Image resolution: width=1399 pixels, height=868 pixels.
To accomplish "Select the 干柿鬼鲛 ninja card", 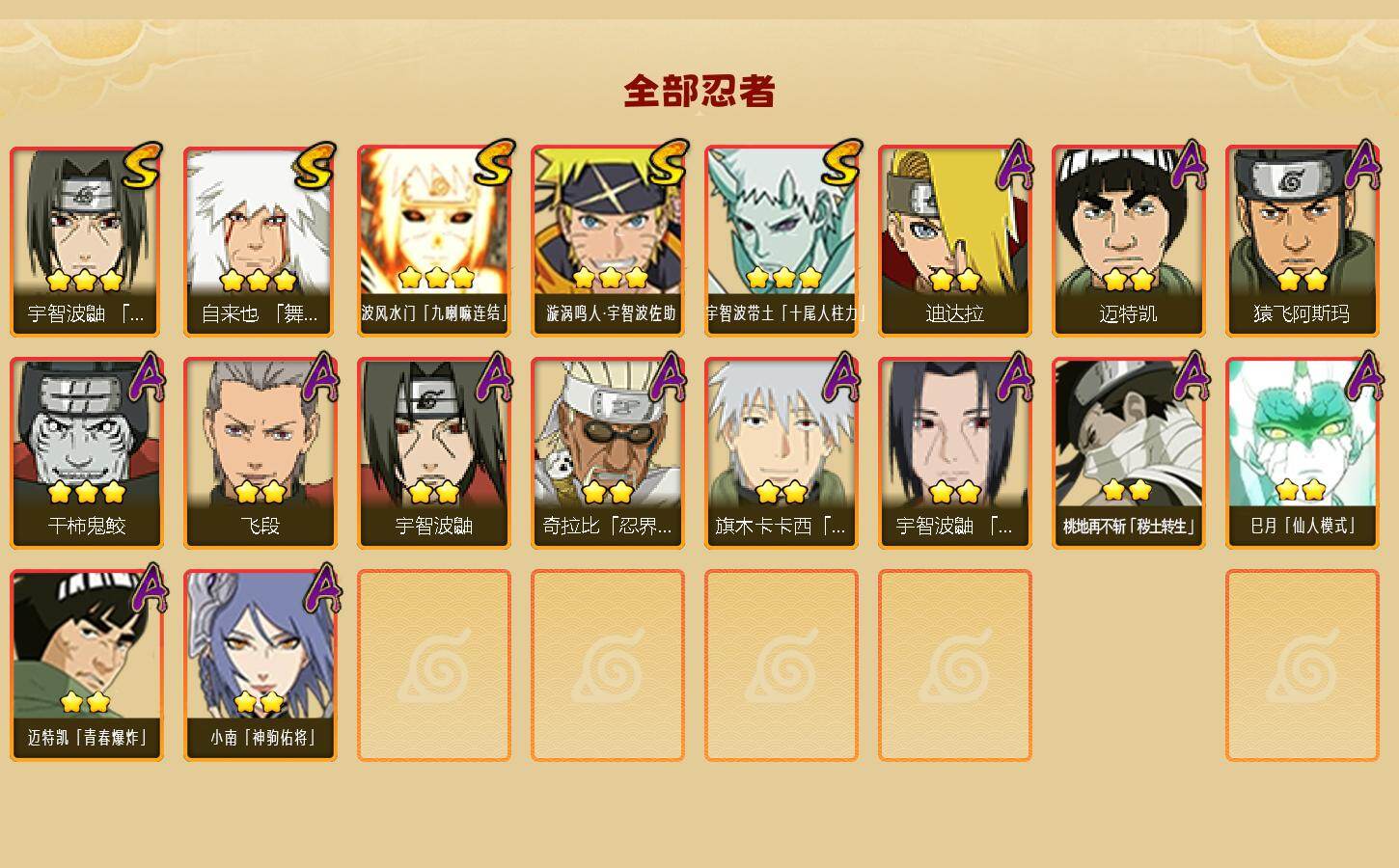I will point(87,453).
